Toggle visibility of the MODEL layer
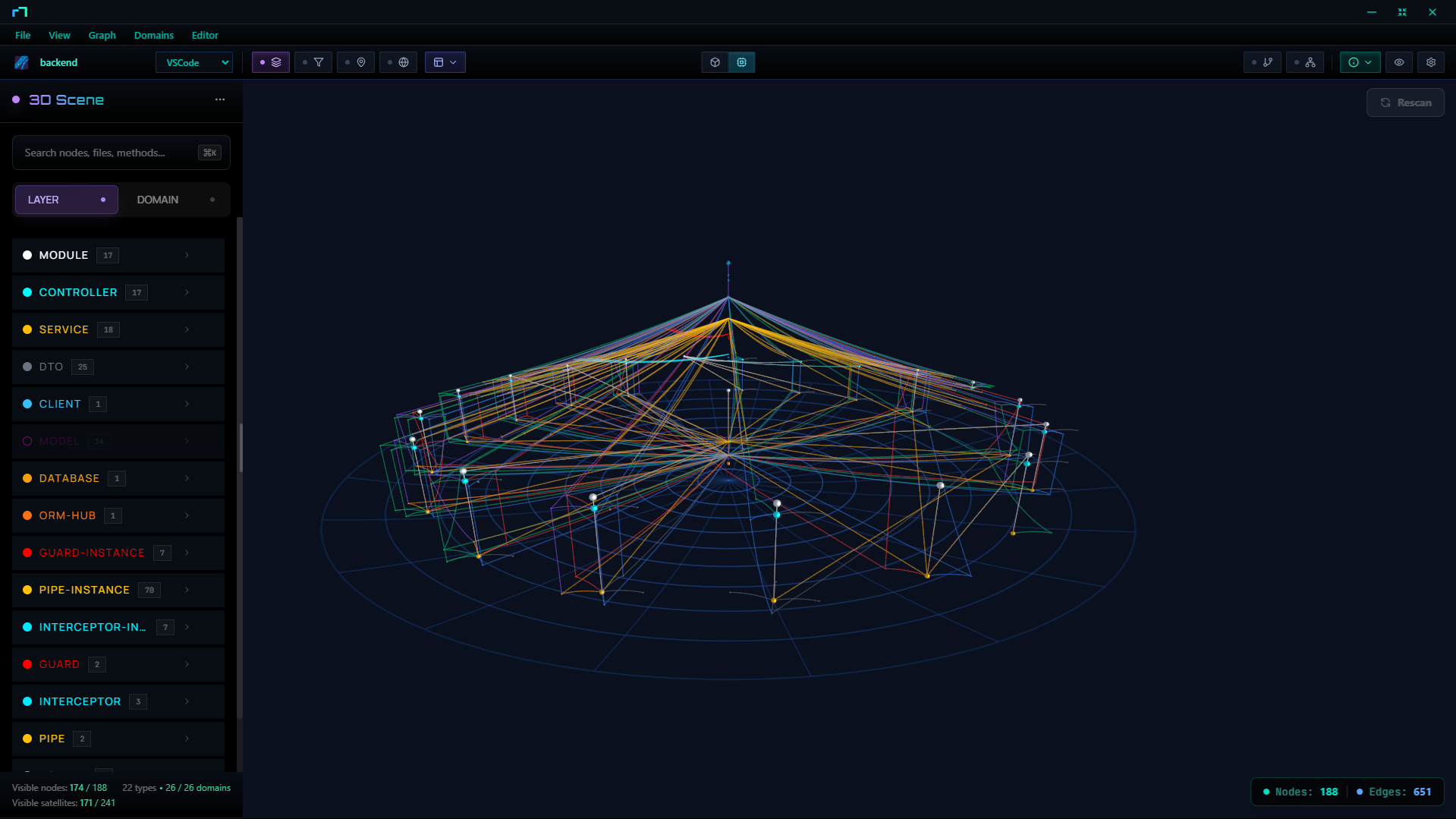The width and height of the screenshot is (1456, 819). pos(27,441)
